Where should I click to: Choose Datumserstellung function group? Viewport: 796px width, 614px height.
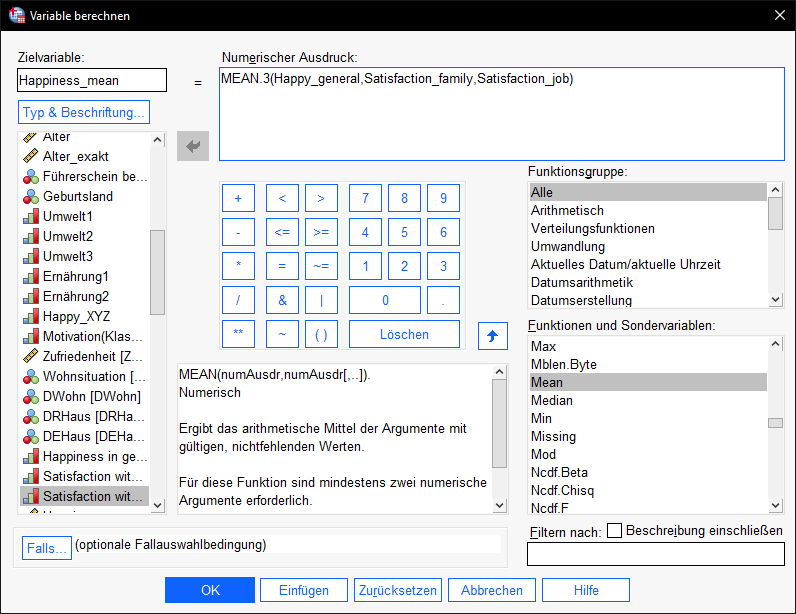tap(648, 300)
